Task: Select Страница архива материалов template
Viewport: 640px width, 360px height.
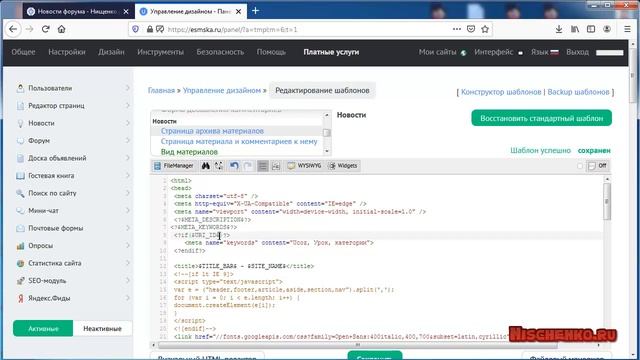Action: coord(212,131)
